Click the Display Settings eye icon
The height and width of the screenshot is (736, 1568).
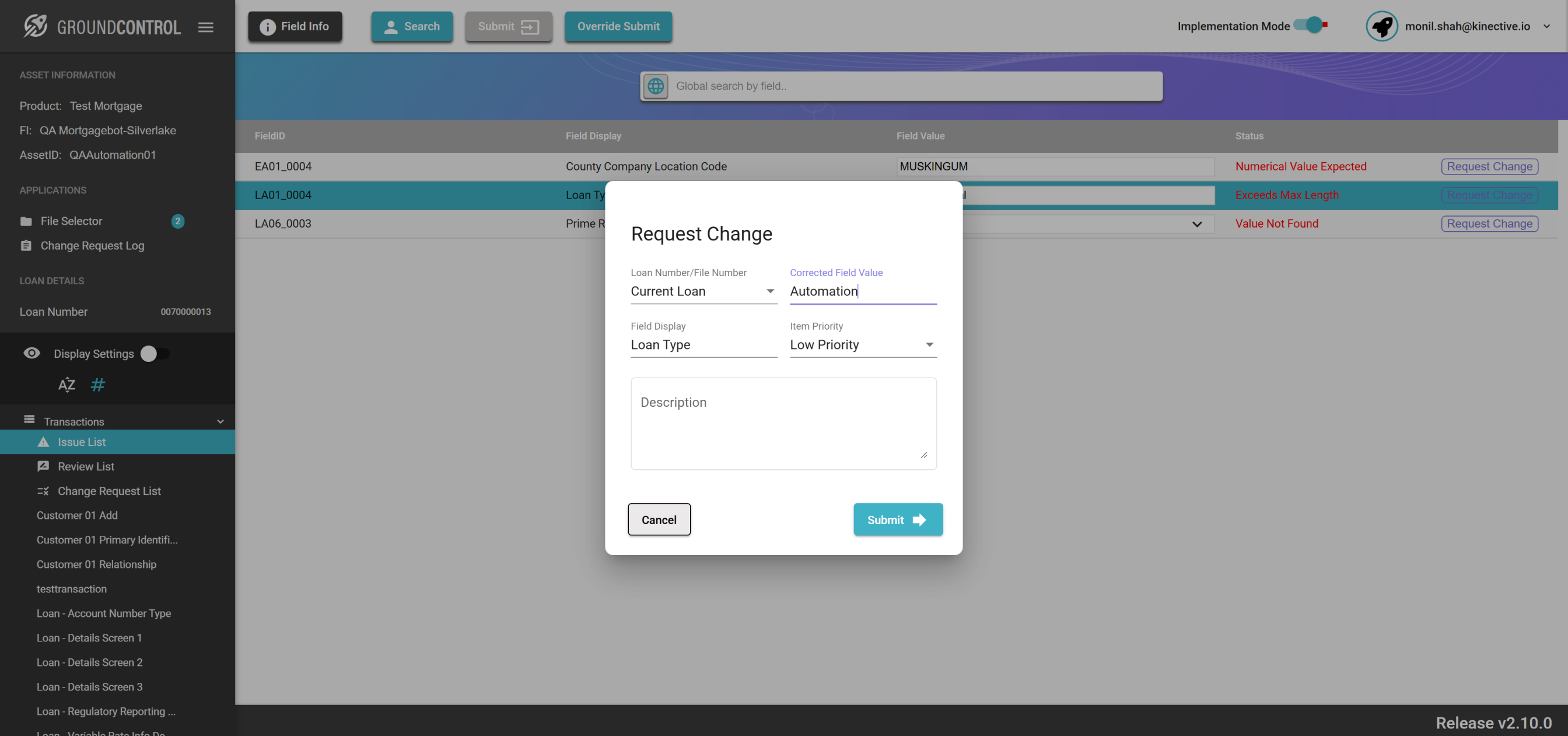tap(32, 353)
